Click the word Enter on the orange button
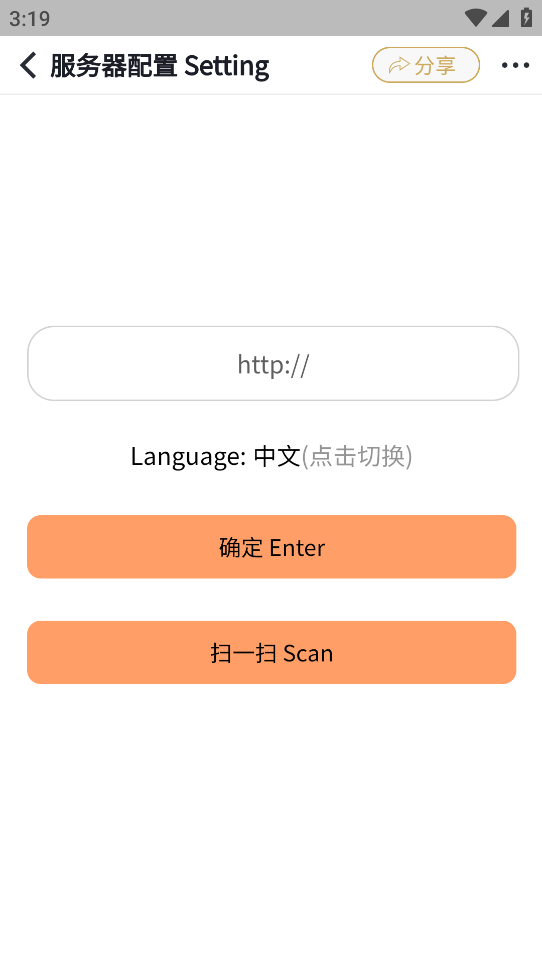Screen dimensions: 542x965 [x=297, y=547]
